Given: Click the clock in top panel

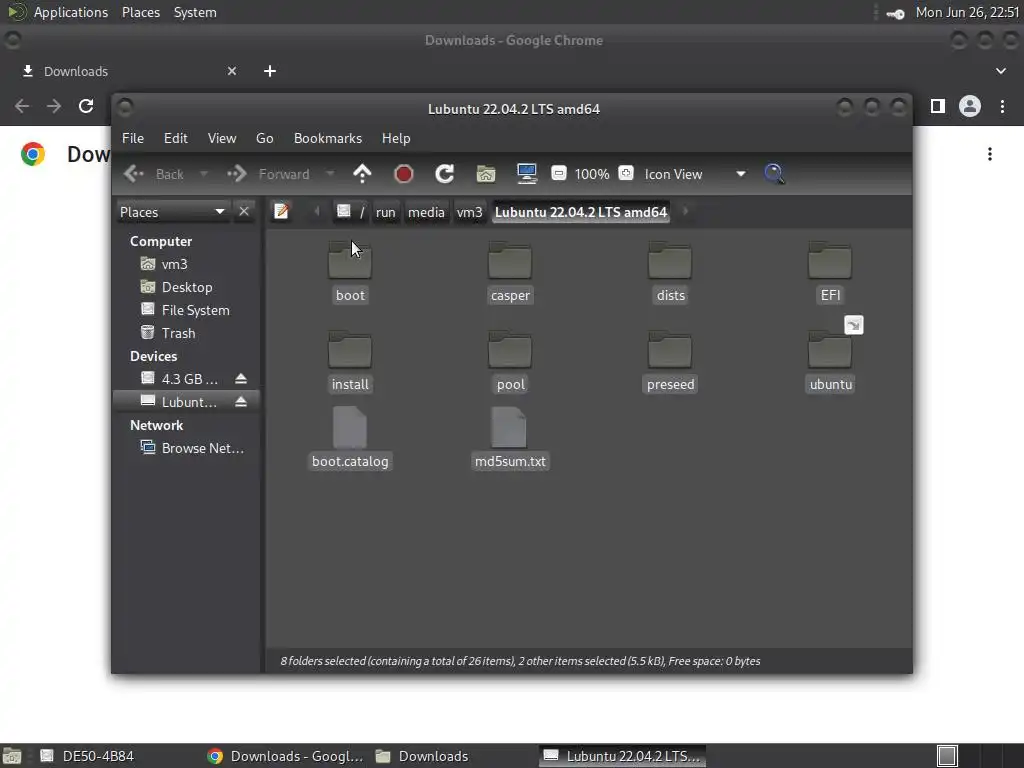Looking at the screenshot, I should (967, 12).
